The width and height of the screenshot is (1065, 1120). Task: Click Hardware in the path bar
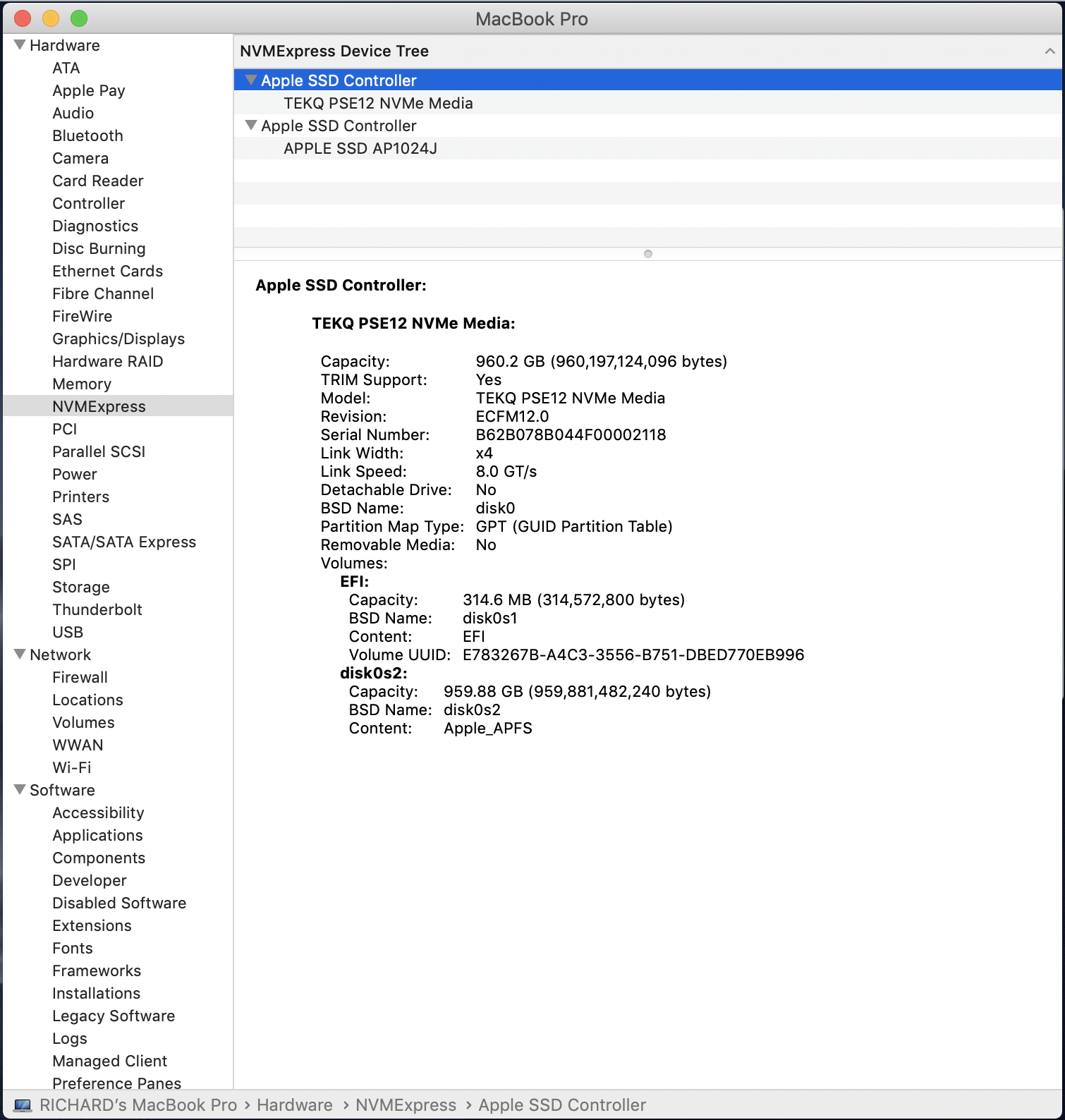[x=295, y=1105]
